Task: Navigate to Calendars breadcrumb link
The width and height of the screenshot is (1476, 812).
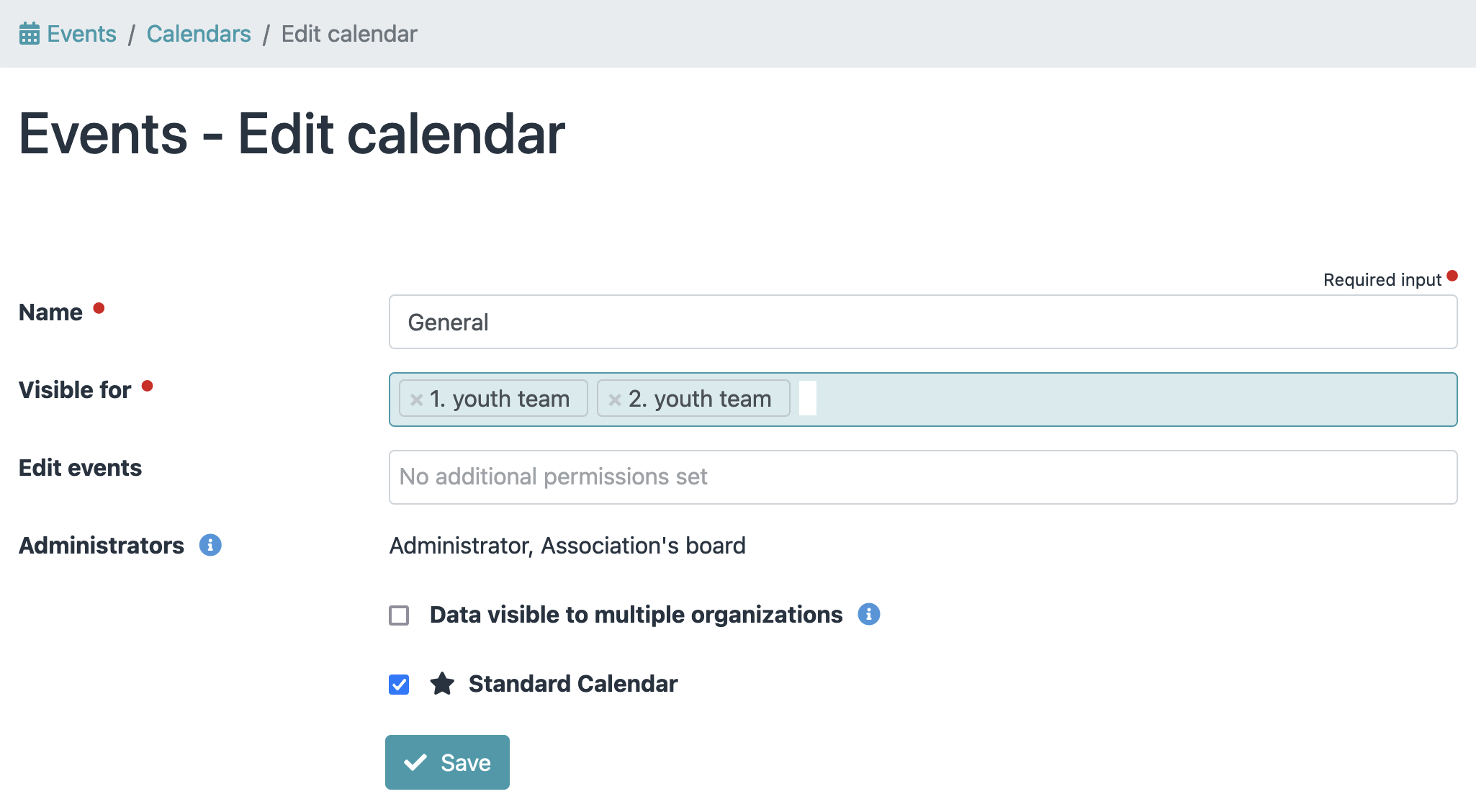Action: [x=199, y=34]
